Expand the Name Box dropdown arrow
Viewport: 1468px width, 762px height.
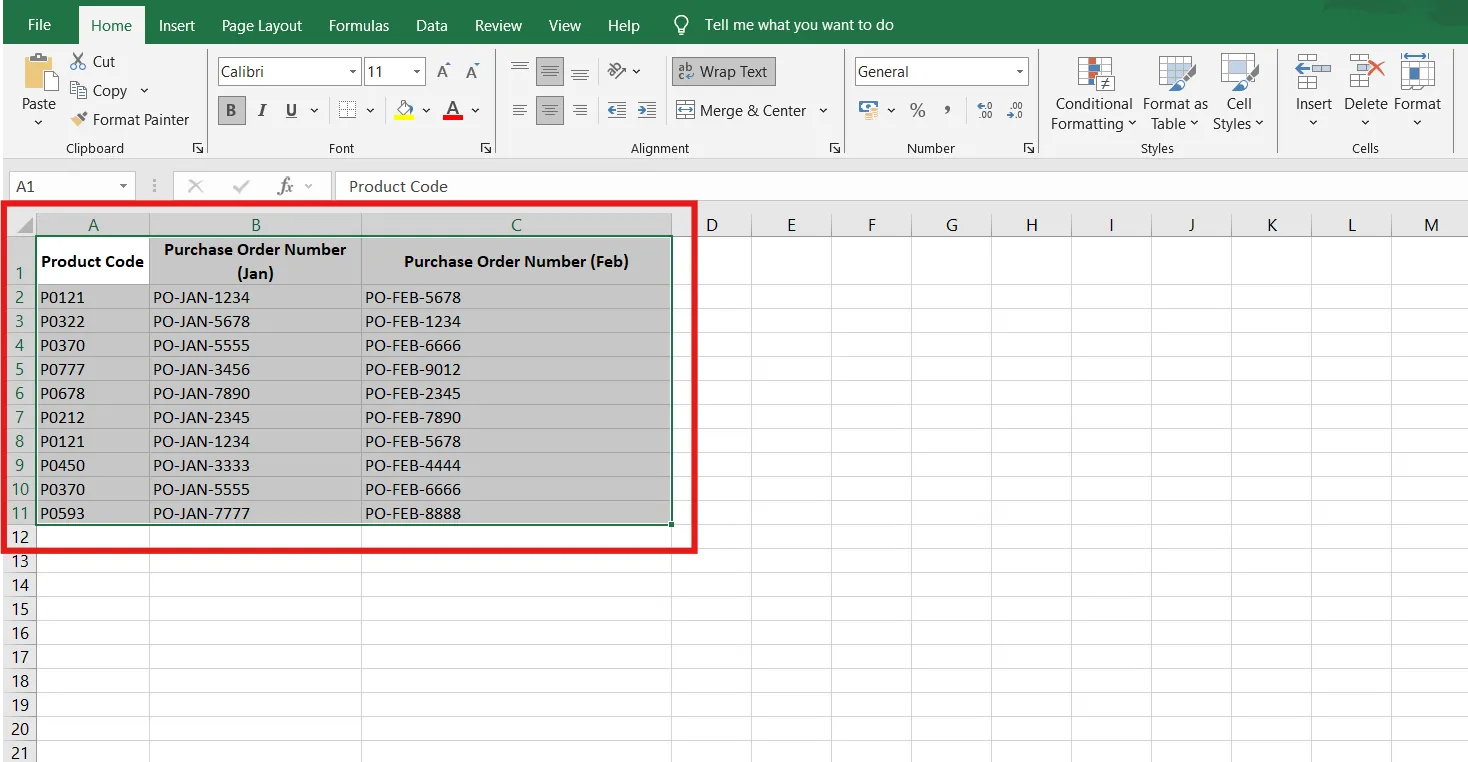point(123,186)
